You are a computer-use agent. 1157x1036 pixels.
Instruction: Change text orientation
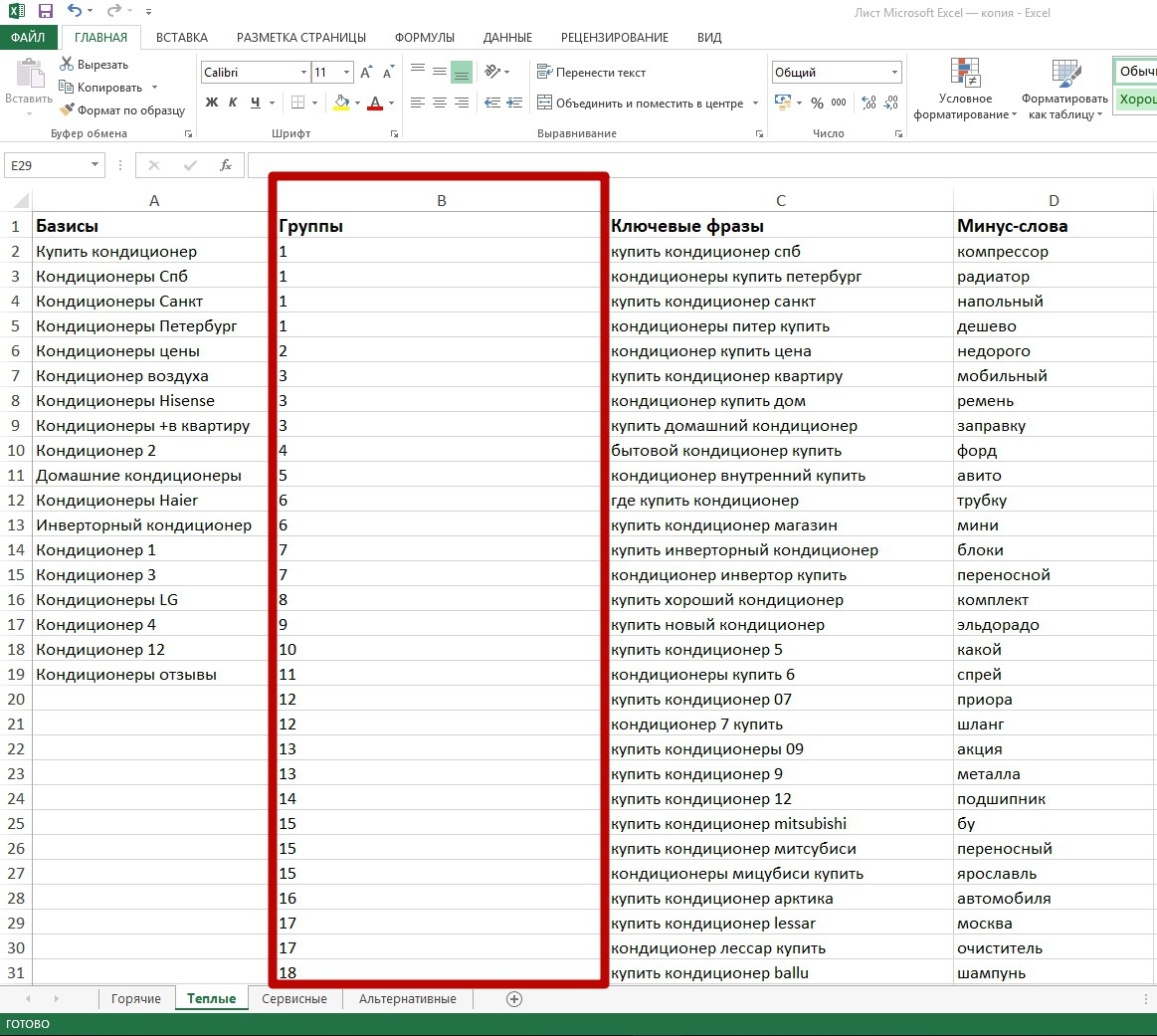(x=492, y=71)
